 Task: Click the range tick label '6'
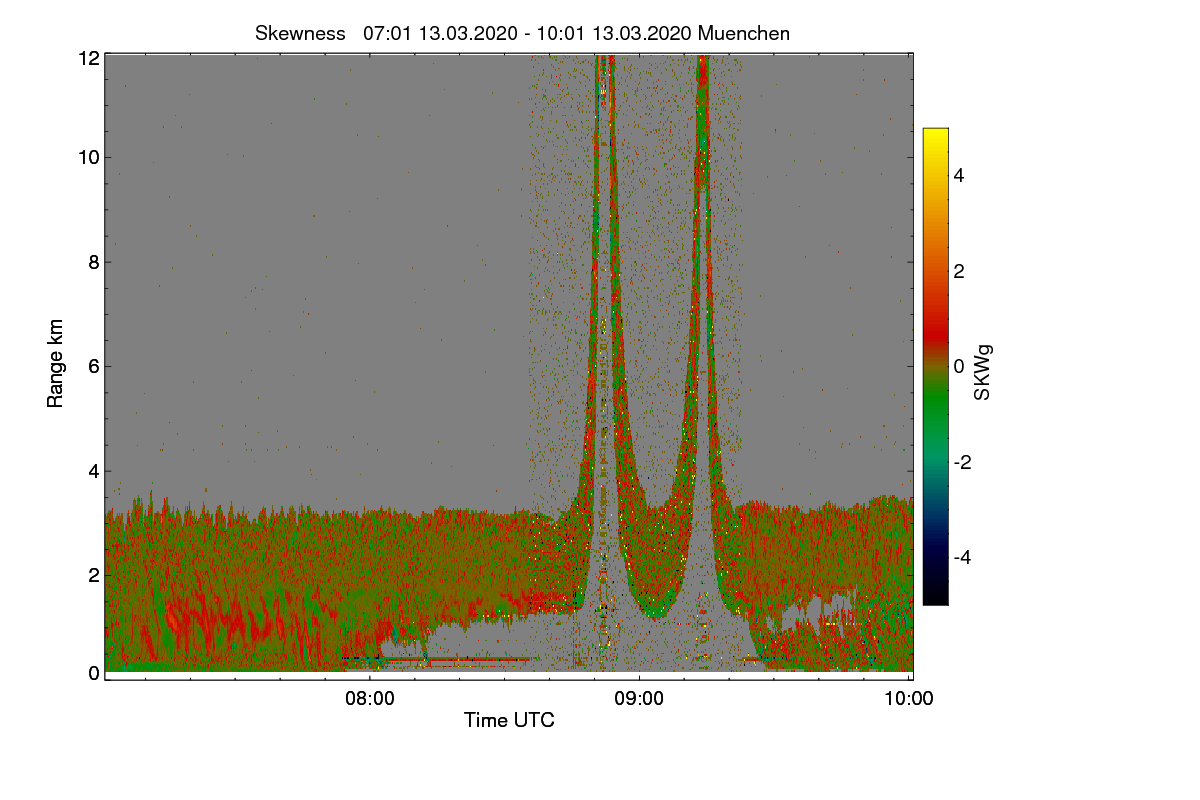94,366
